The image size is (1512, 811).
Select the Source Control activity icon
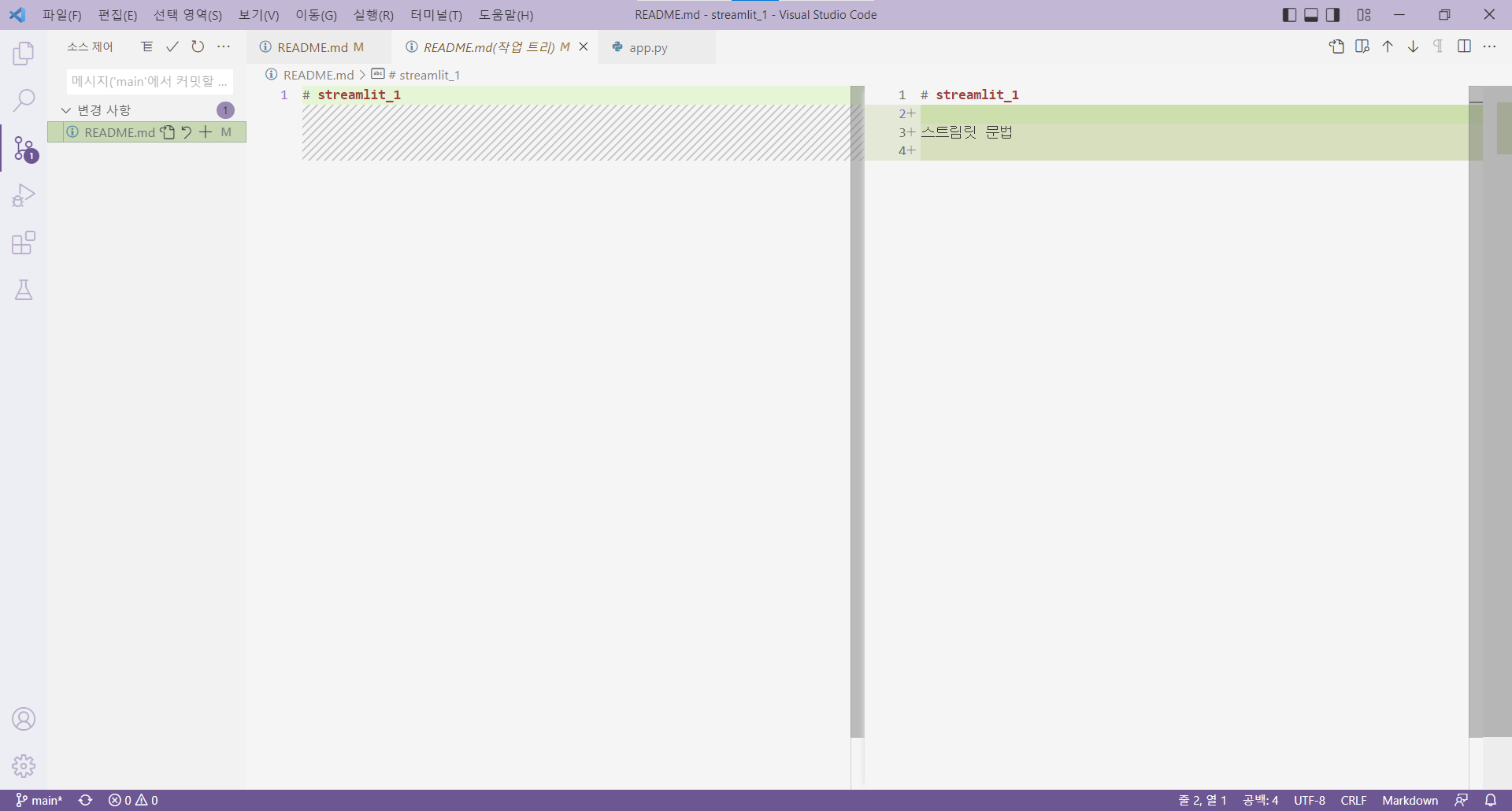[24, 148]
